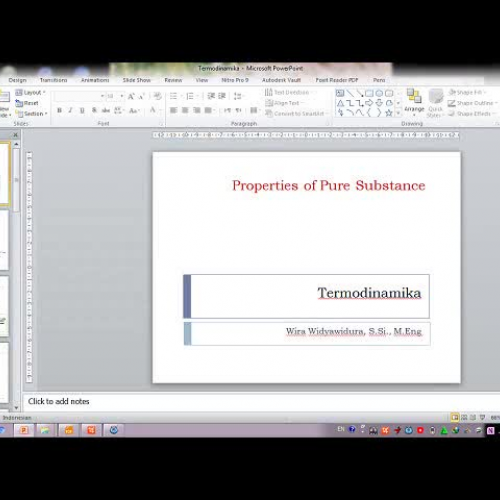Open Line Spacing dropdown
The width and height of the screenshot is (500, 500).
(239, 96)
